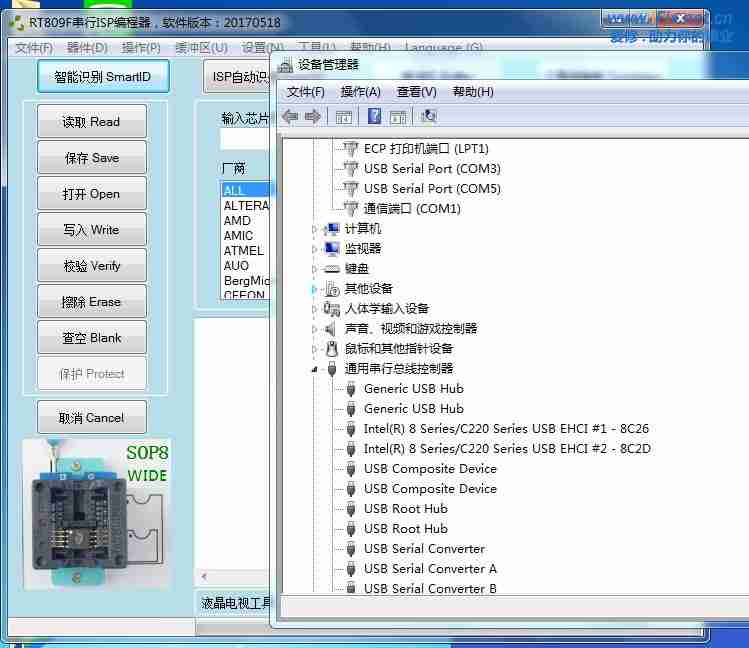
Task: Open 文件(F) menu in RT809F programmer
Action: pos(34,48)
